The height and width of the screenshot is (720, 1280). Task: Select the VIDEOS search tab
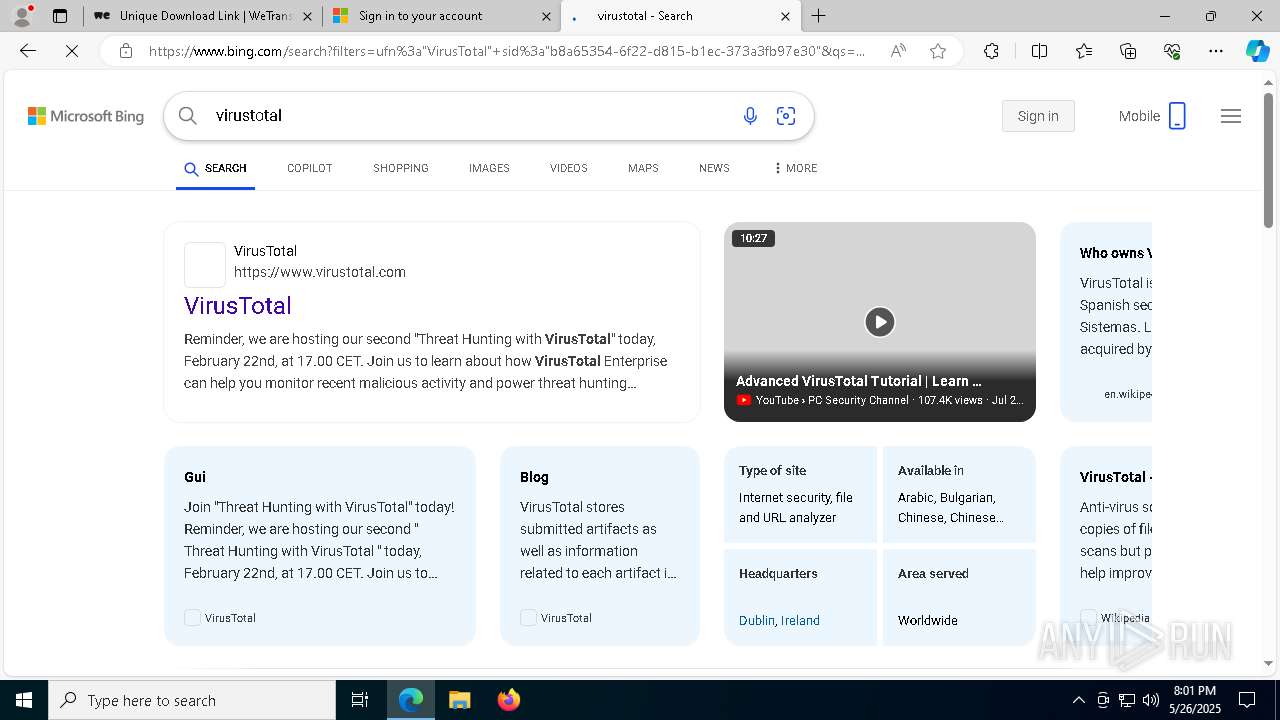(569, 168)
